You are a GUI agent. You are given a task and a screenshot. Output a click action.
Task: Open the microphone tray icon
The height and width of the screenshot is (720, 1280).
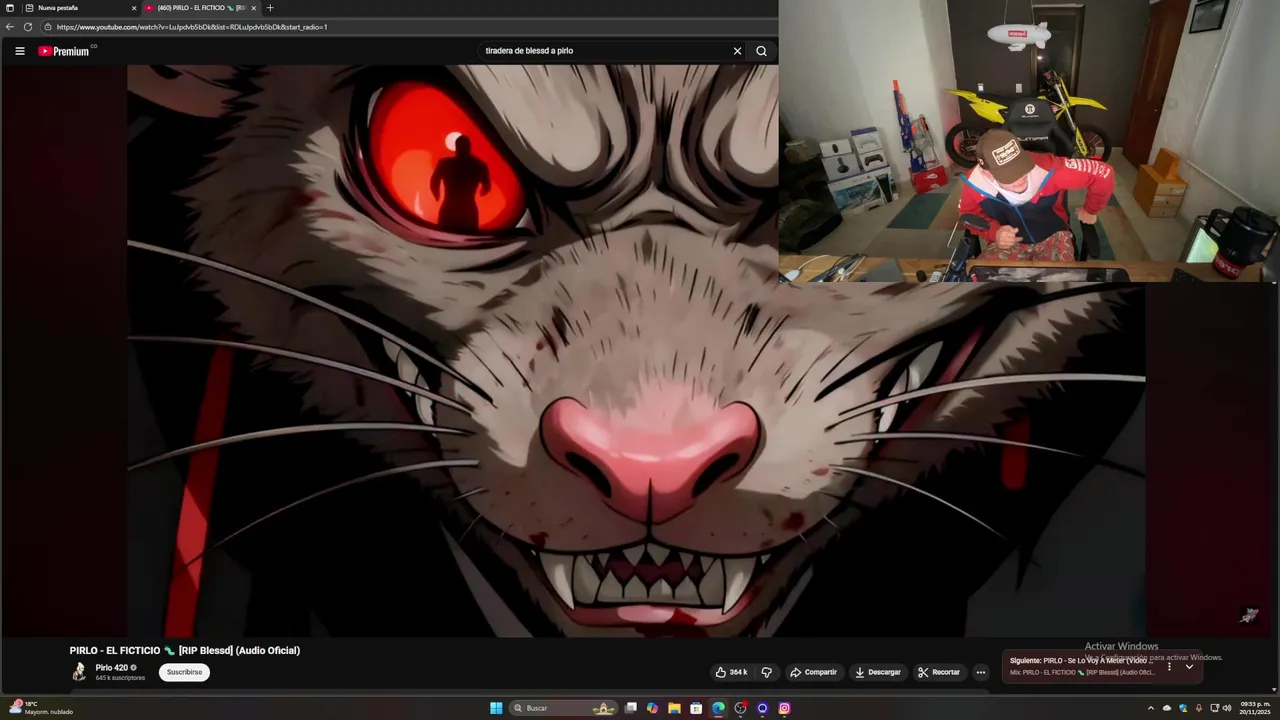(x=1199, y=708)
